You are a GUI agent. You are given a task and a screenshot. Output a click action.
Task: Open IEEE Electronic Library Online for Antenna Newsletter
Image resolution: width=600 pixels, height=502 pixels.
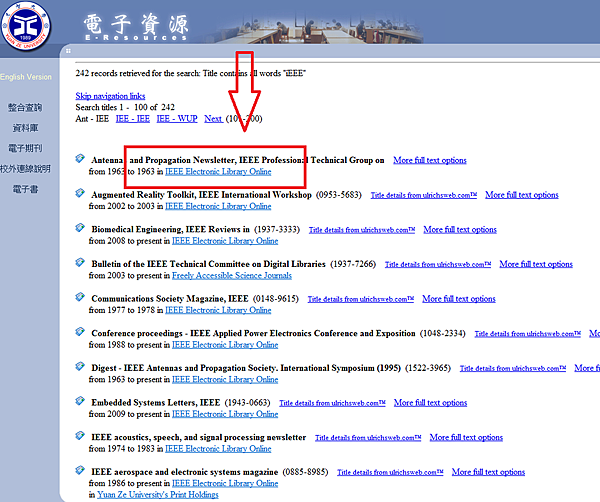point(218,172)
